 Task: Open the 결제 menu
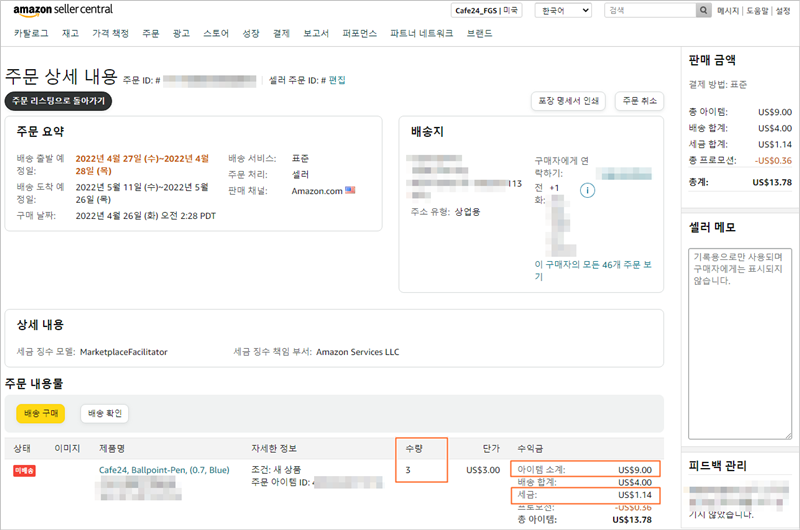(x=281, y=34)
